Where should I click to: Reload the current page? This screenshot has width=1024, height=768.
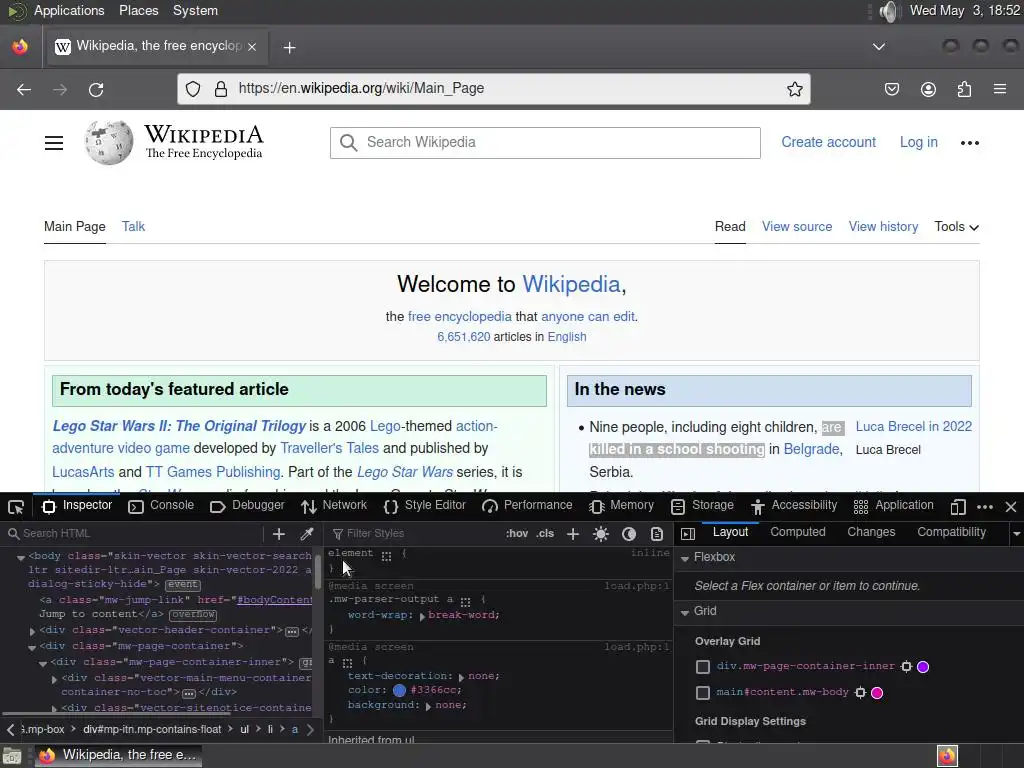click(96, 89)
